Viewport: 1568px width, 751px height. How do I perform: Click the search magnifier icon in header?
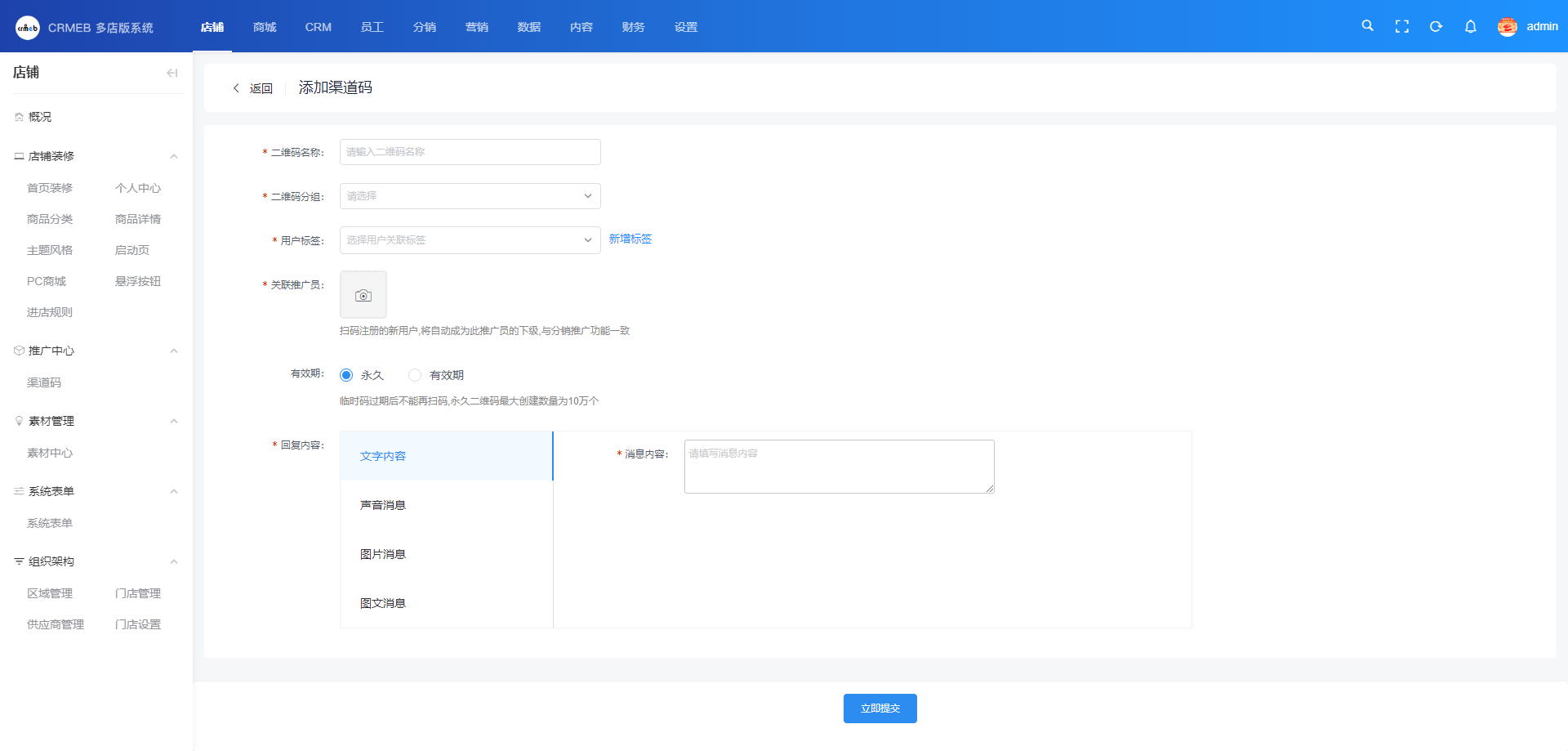coord(1367,26)
